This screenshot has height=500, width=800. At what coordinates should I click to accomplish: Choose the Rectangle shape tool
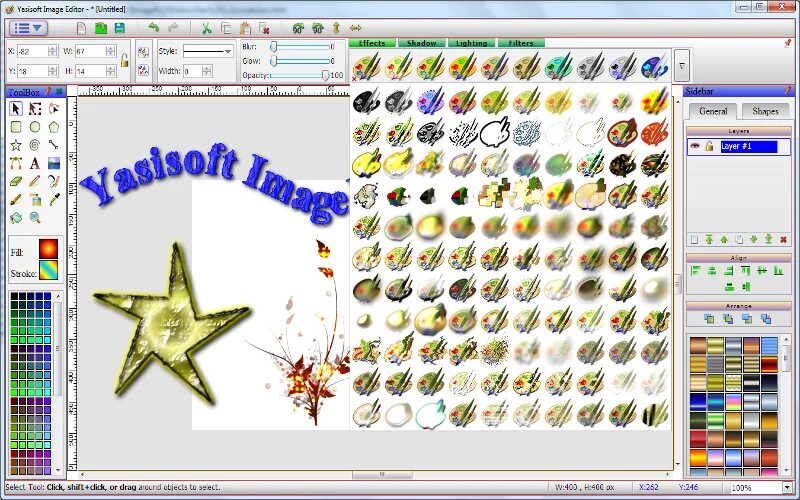tap(16, 127)
